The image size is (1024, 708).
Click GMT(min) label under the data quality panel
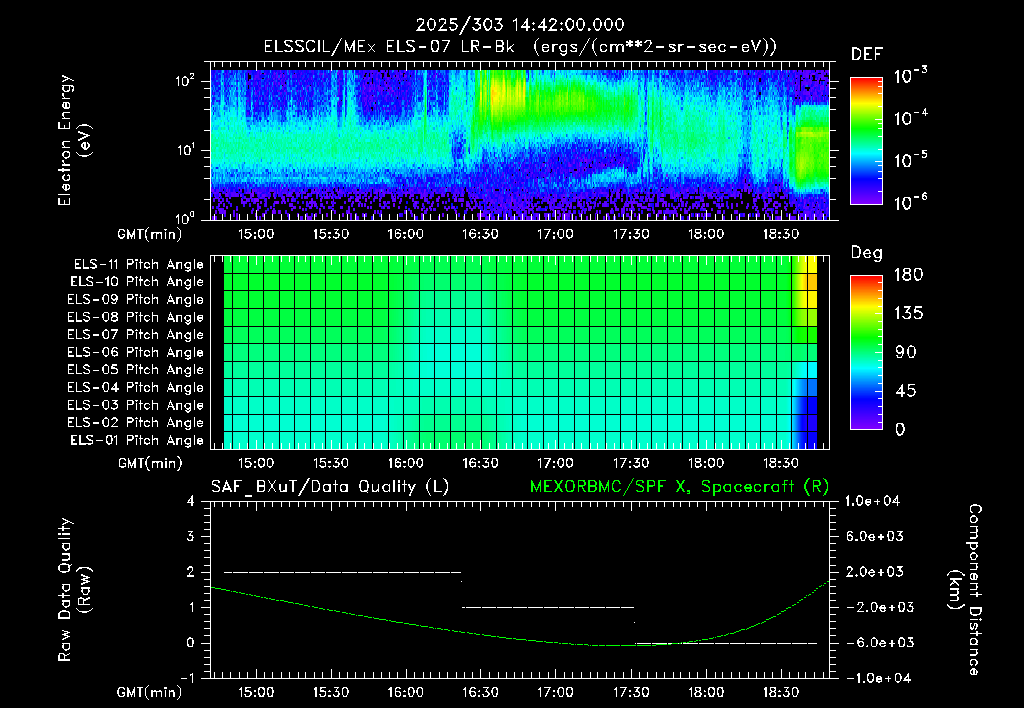pyautogui.click(x=150, y=692)
